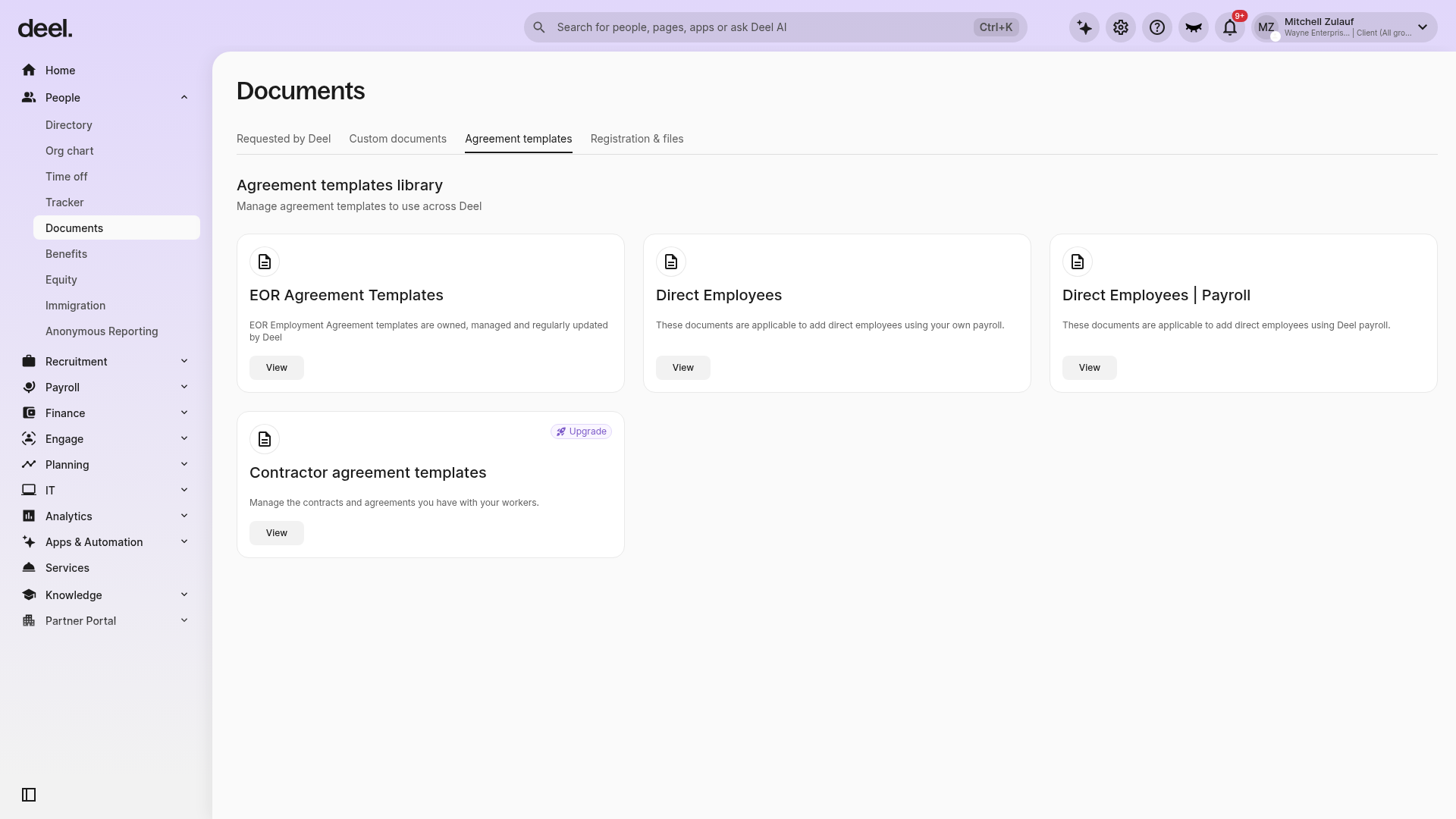1456x819 pixels.
Task: Open the Mitchell Zulauf account dropdown arrow
Action: pyautogui.click(x=1423, y=27)
